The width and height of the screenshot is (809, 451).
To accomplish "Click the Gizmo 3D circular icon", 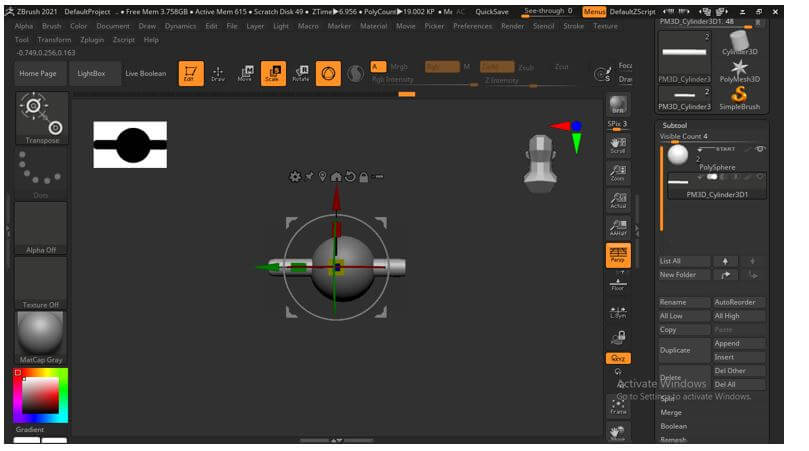I will tap(328, 73).
